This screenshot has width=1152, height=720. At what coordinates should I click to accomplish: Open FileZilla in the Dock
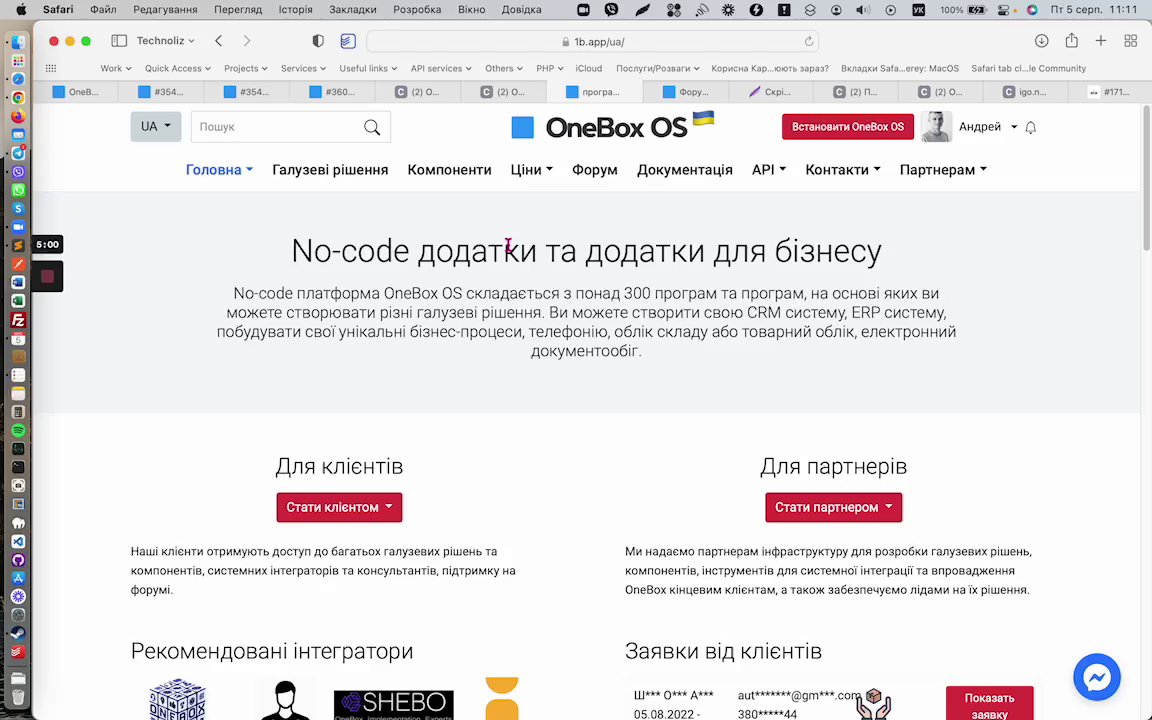[x=18, y=320]
